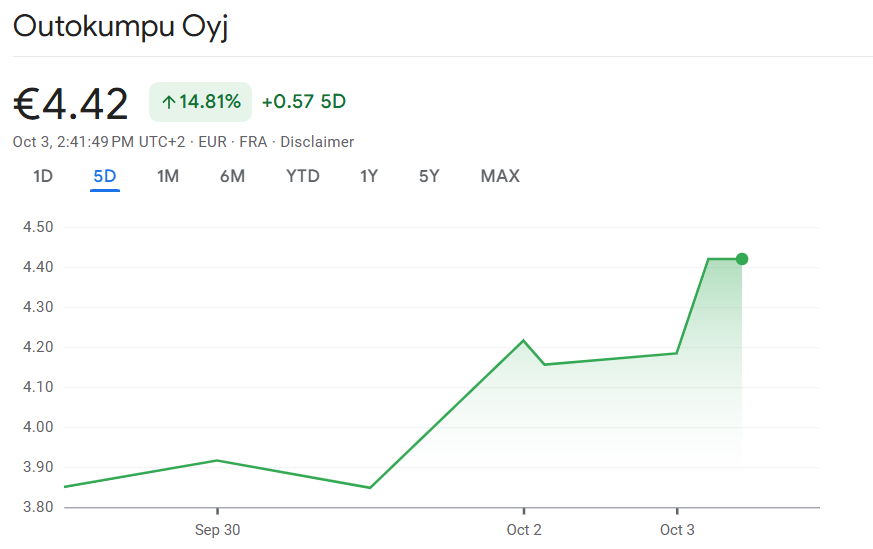The width and height of the screenshot is (873, 549).
Task: Show the 1M price history
Action: 168,176
